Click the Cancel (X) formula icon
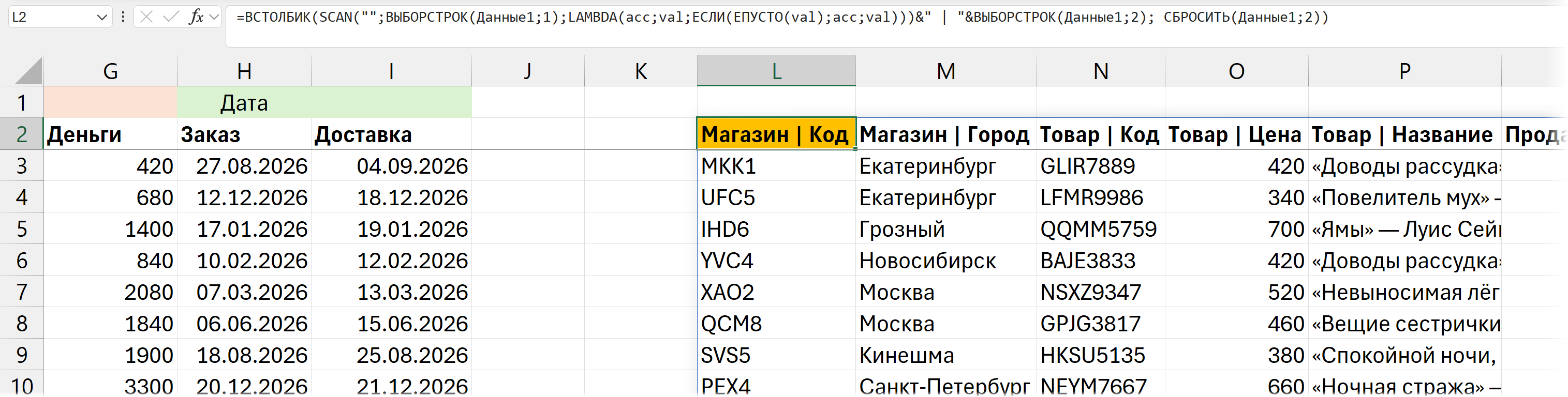Screen dimensions: 1568x397 146,17
